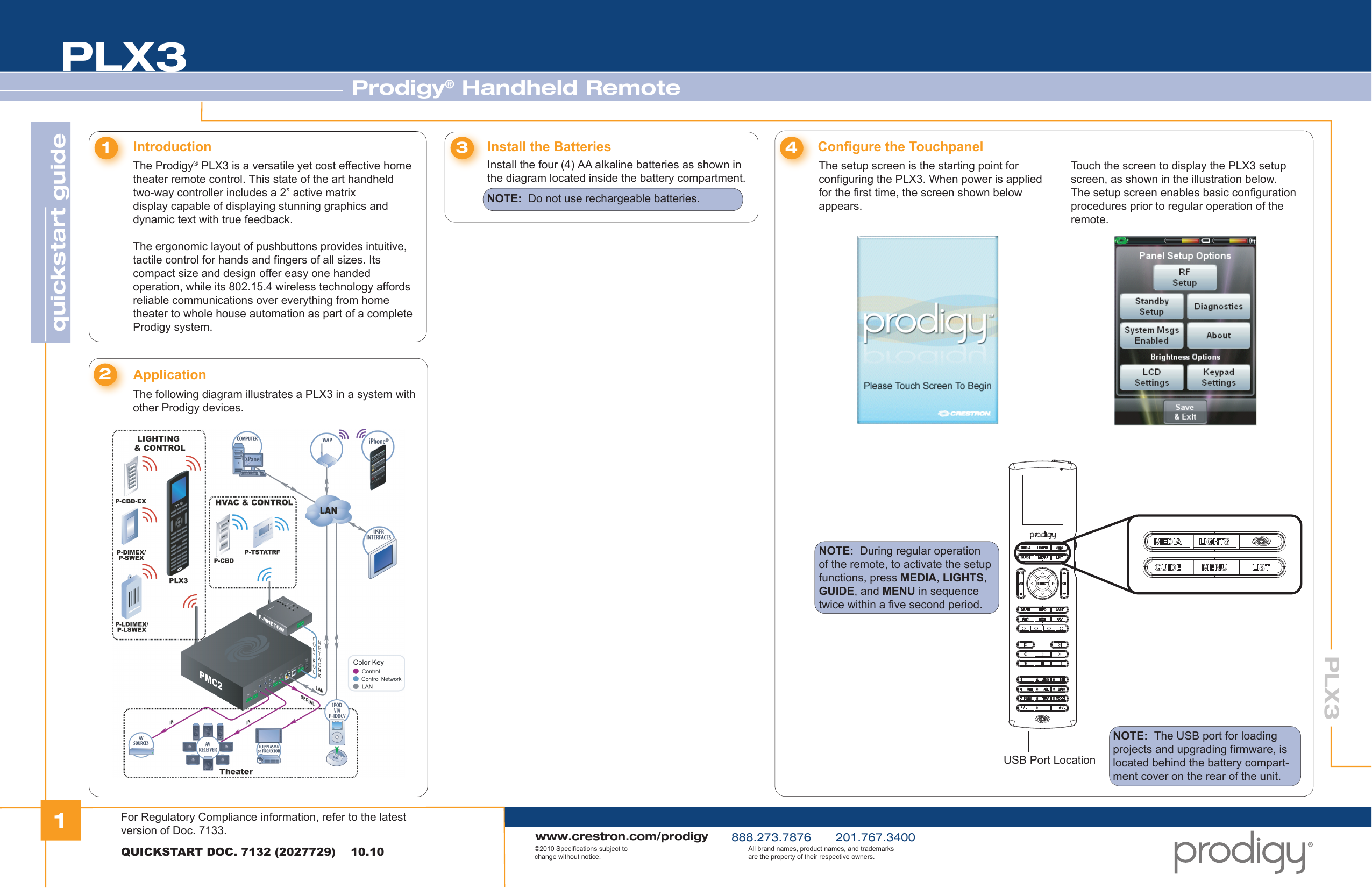Click the P-DIMEX/P-SWEX dimmer icon
Viewport: 1372px width, 888px height.
point(130,527)
